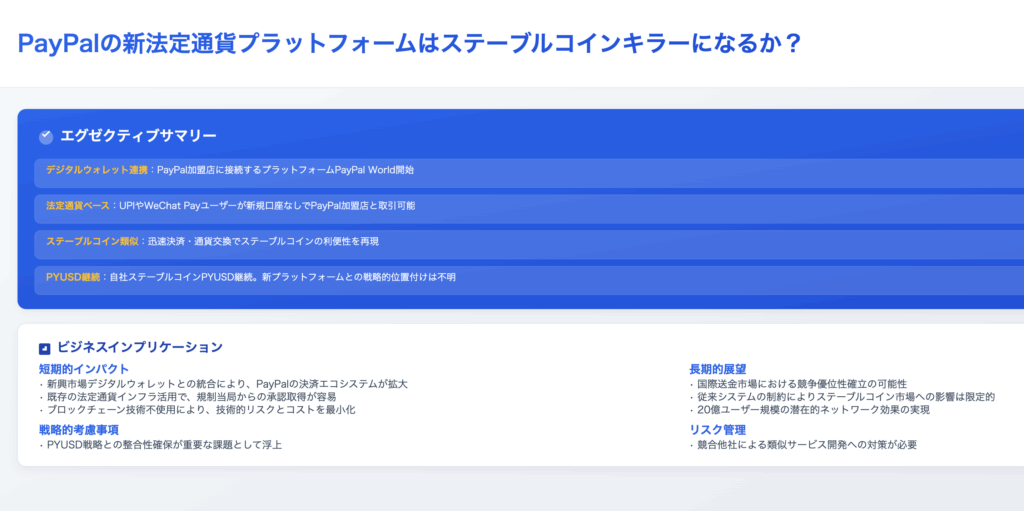Click the page title PayPalの新法定通貨プラットフォーム
Screen dimensions: 1024x511
pos(409,44)
